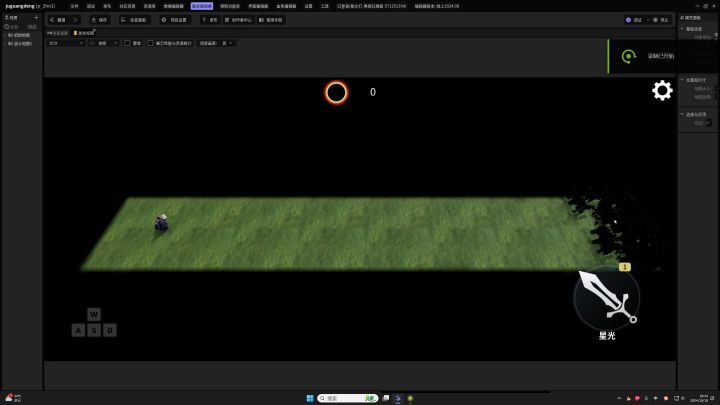Click the project settings gear toolbar button
This screenshot has height=405, width=720.
click(174, 20)
